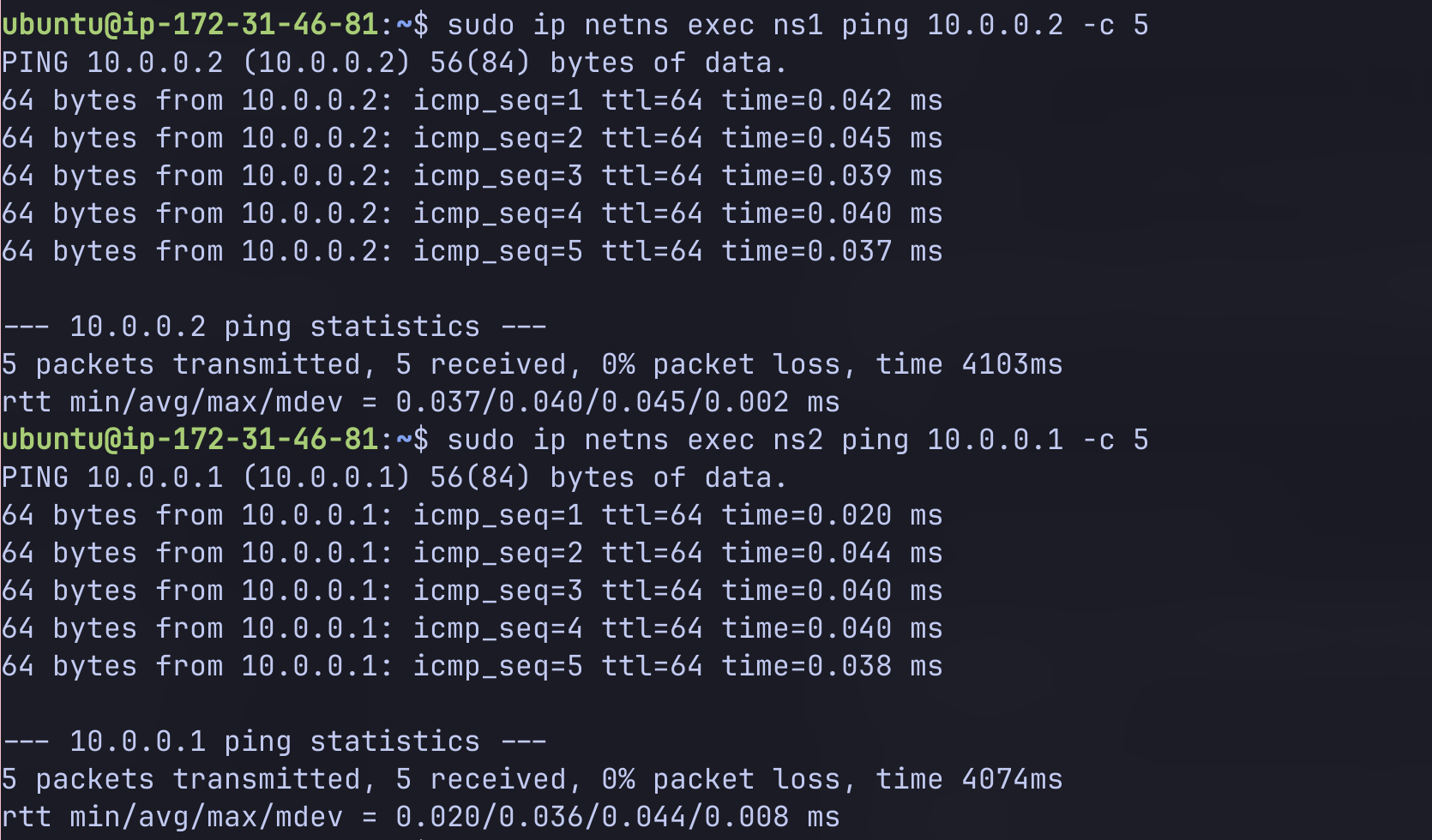Click the 'time=0.038 ms' reply value
Image resolution: width=1432 pixels, height=840 pixels.
(x=831, y=666)
